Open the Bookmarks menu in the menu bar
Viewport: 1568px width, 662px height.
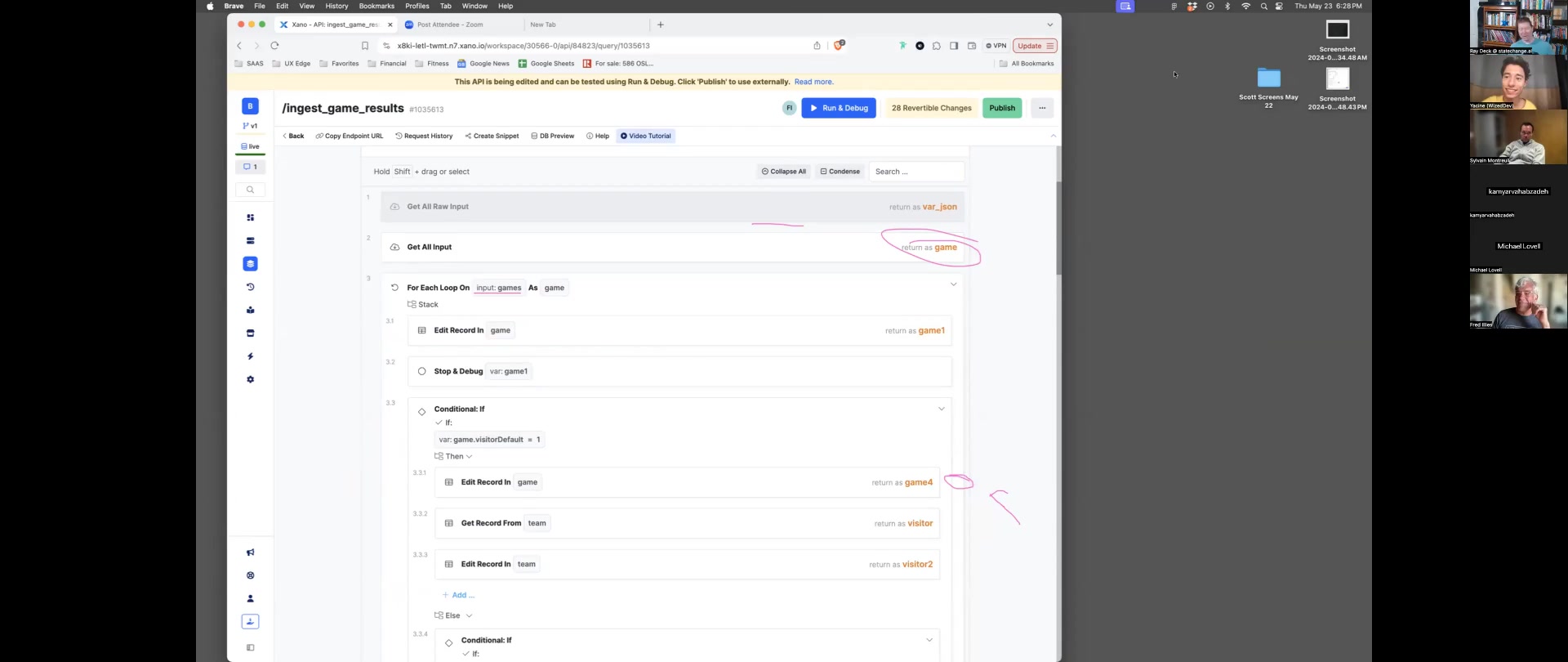pyautogui.click(x=376, y=6)
